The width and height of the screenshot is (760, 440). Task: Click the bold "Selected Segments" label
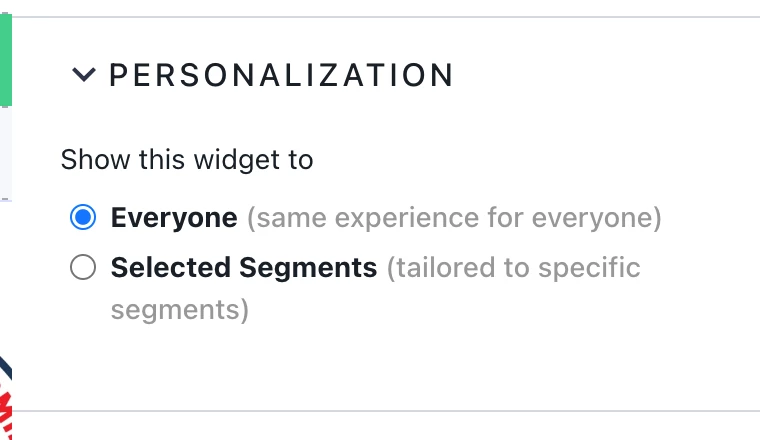coord(244,267)
